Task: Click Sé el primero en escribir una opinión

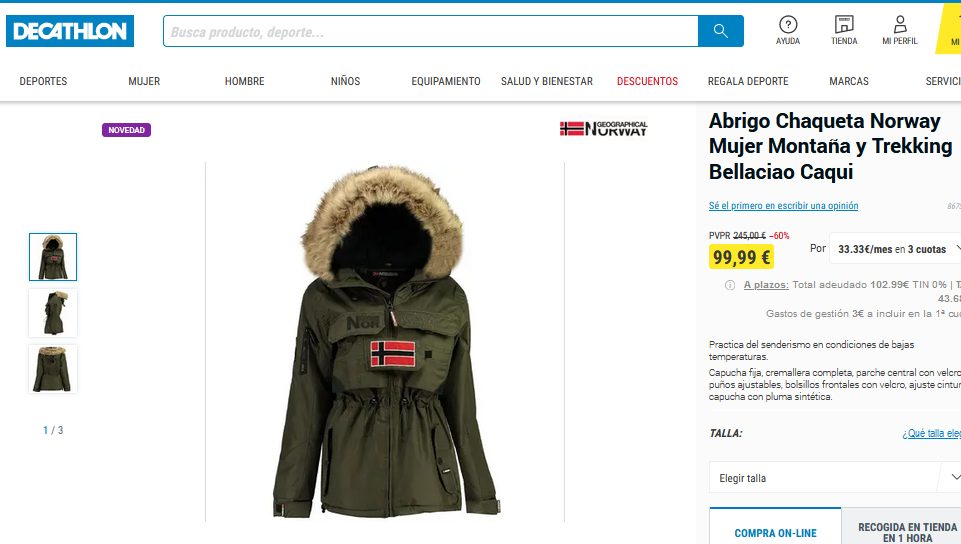Action: 783,206
